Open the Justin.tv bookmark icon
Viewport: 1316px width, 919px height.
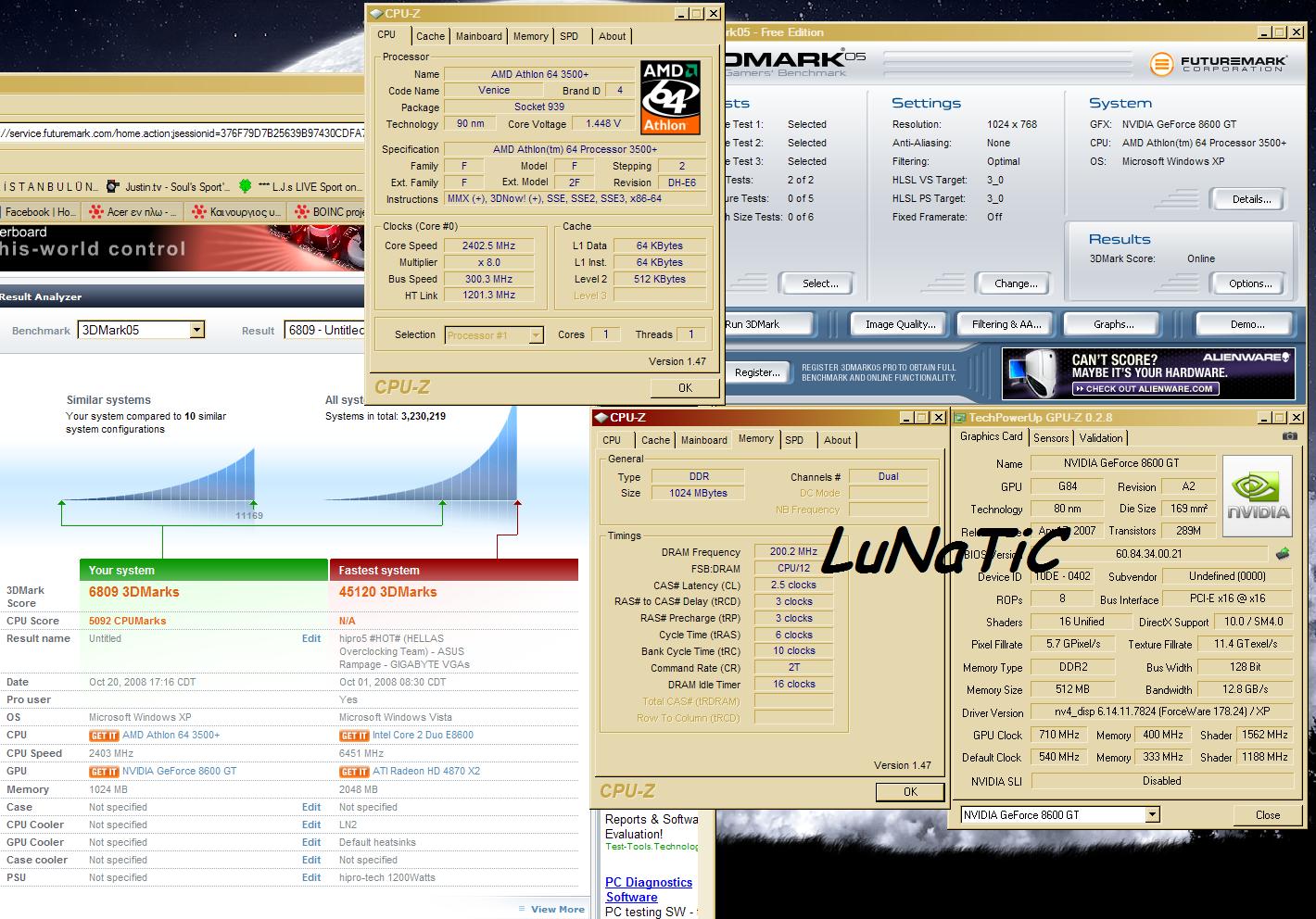[x=113, y=186]
